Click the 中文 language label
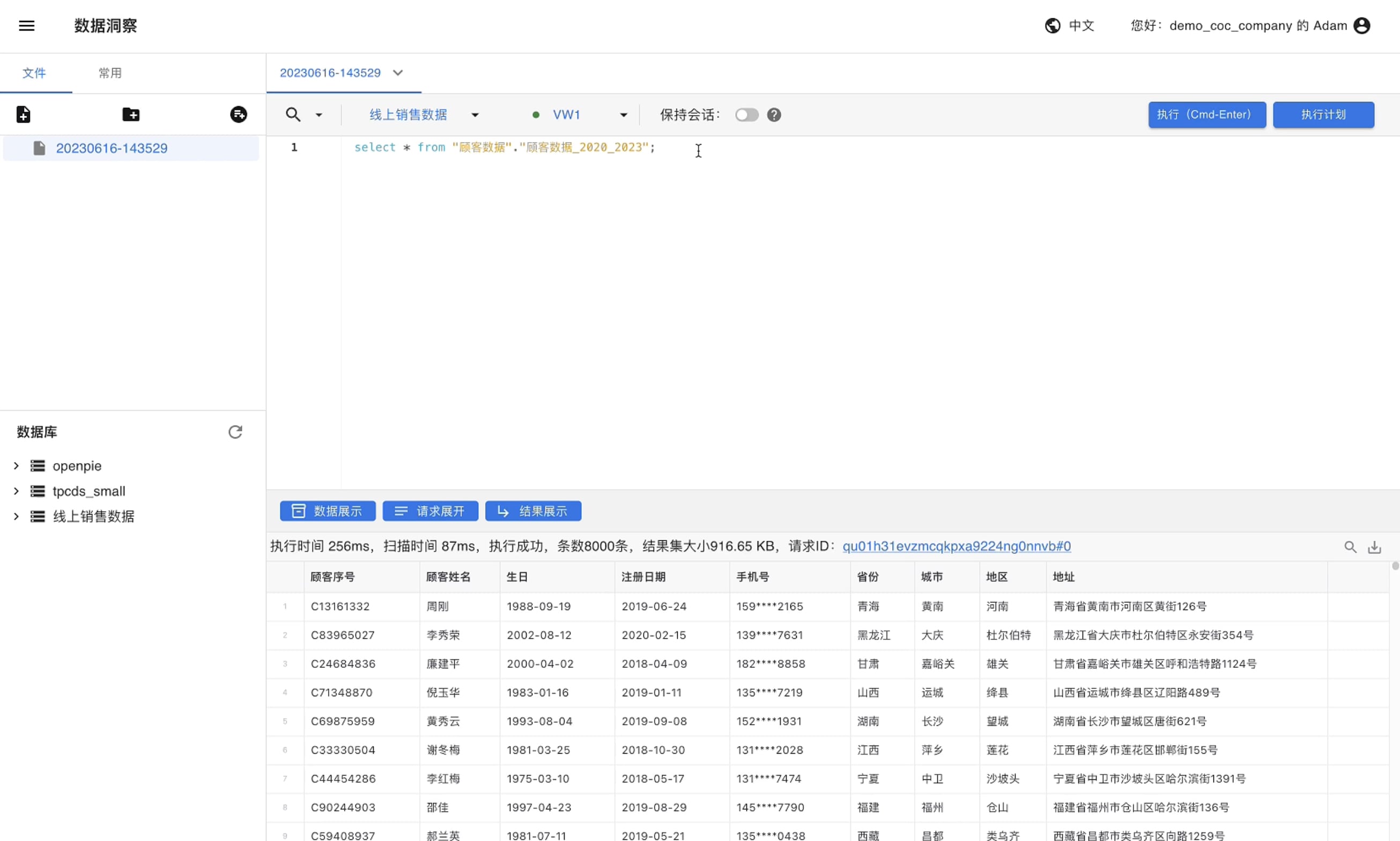The image size is (1400, 841). (1082, 26)
